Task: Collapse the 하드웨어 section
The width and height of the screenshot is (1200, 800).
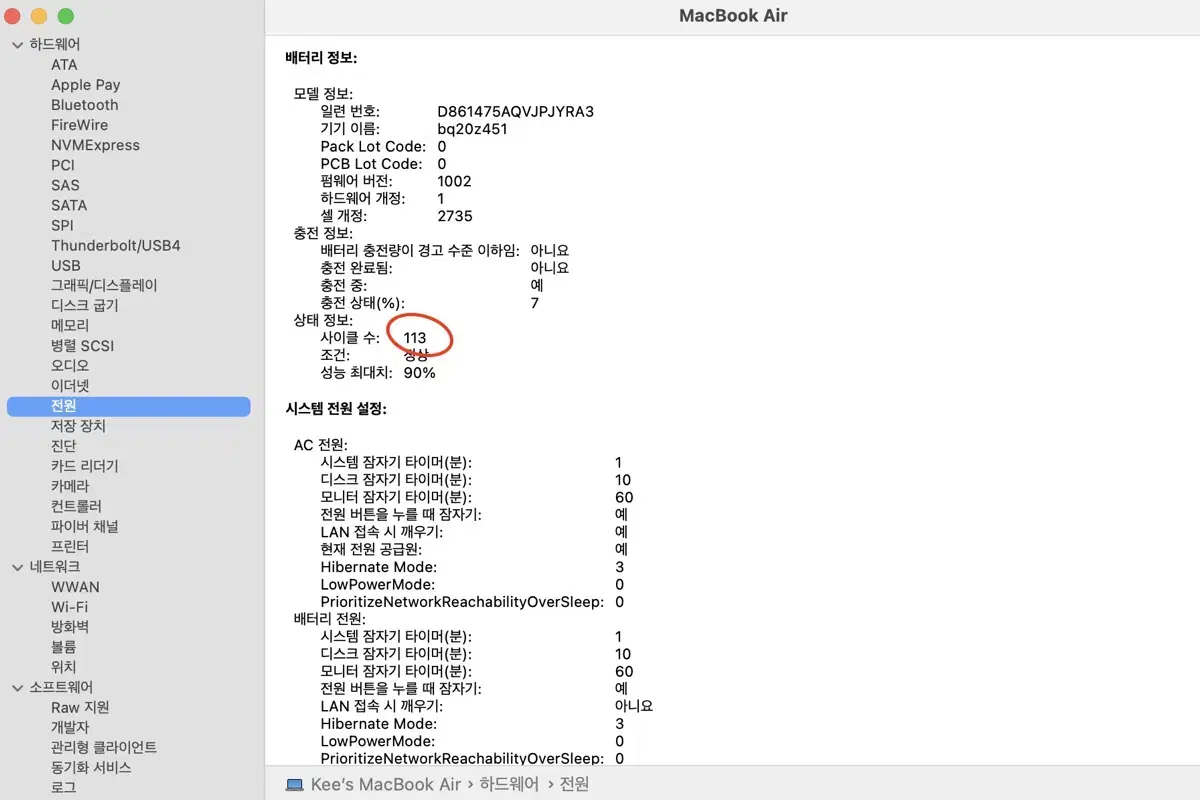Action: (17, 45)
